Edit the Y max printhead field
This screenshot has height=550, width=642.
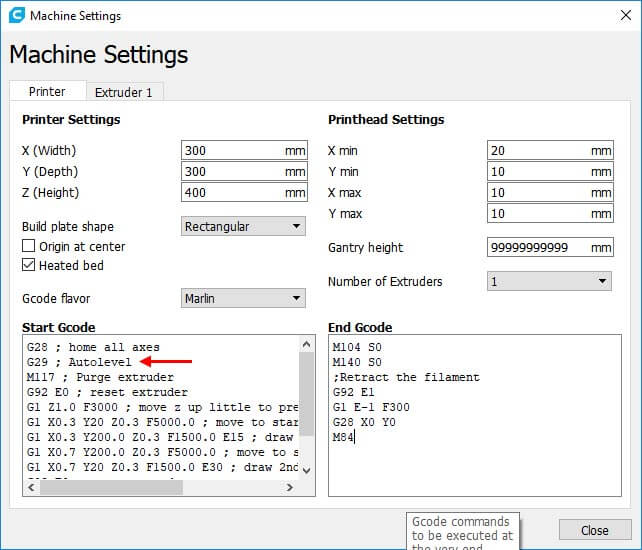[x=550, y=213]
